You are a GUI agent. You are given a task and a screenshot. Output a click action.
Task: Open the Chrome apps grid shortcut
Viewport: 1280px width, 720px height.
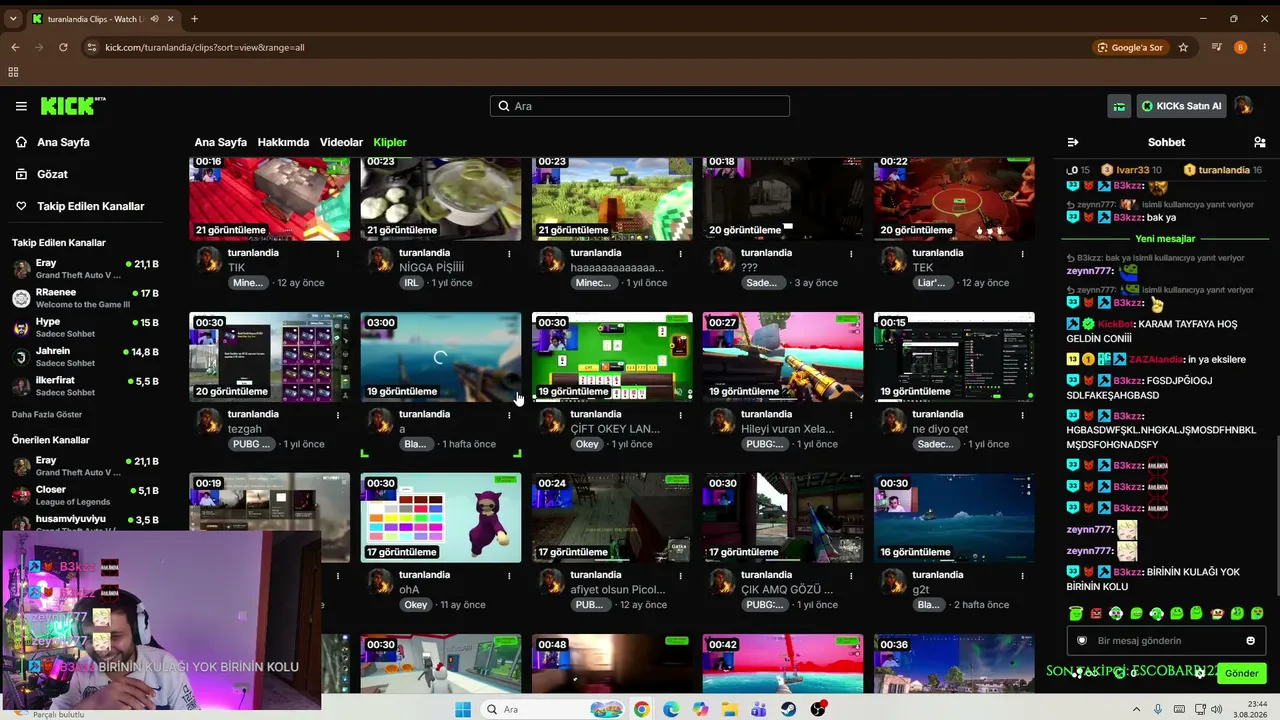(13, 72)
